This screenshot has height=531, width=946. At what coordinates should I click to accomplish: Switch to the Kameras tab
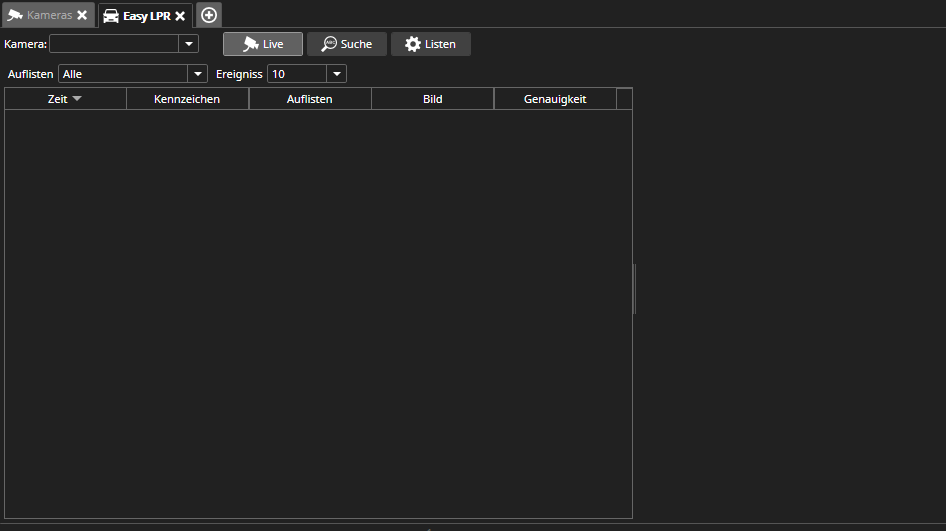(x=40, y=16)
